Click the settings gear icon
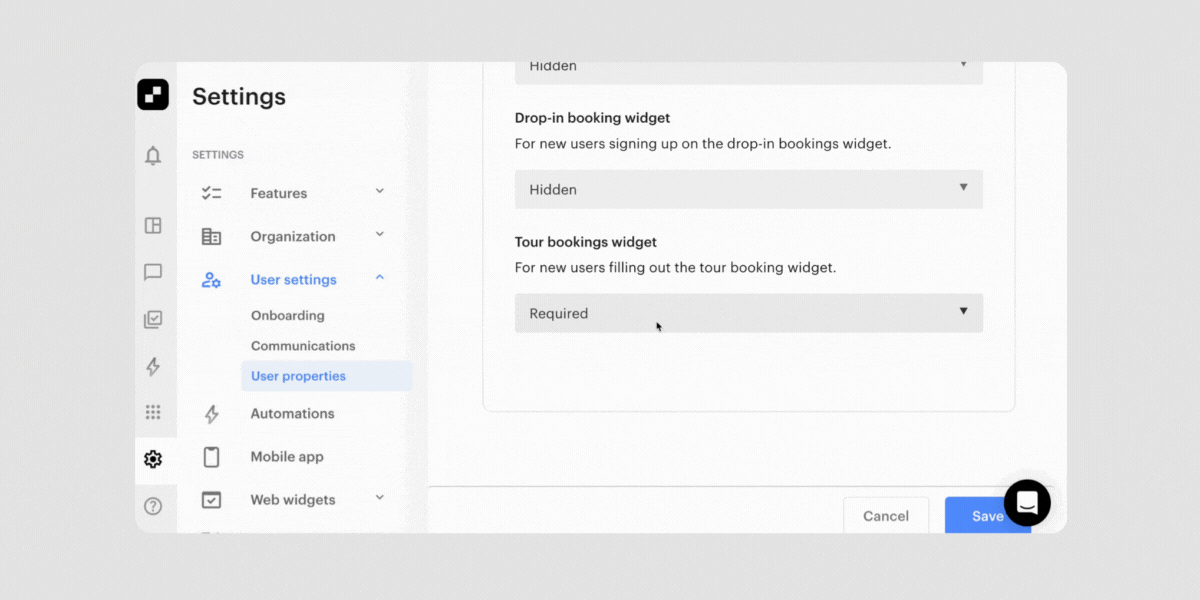Screen dimensions: 1200x600 (x=154, y=459)
